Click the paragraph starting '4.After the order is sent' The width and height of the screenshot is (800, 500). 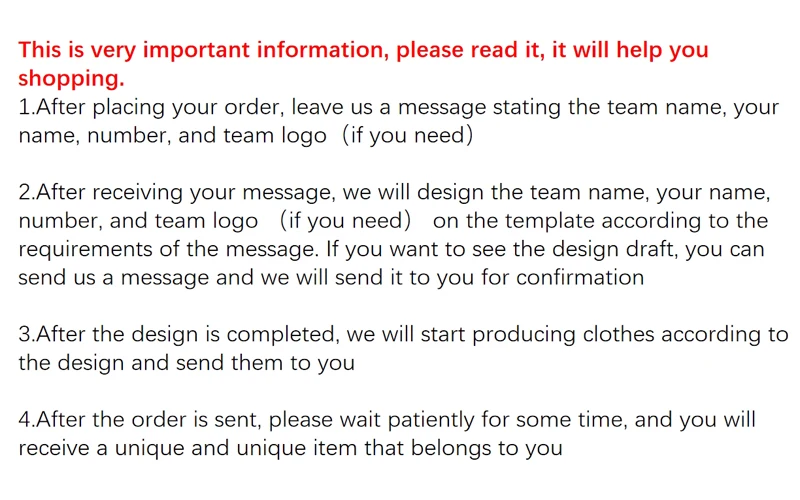(x=387, y=434)
